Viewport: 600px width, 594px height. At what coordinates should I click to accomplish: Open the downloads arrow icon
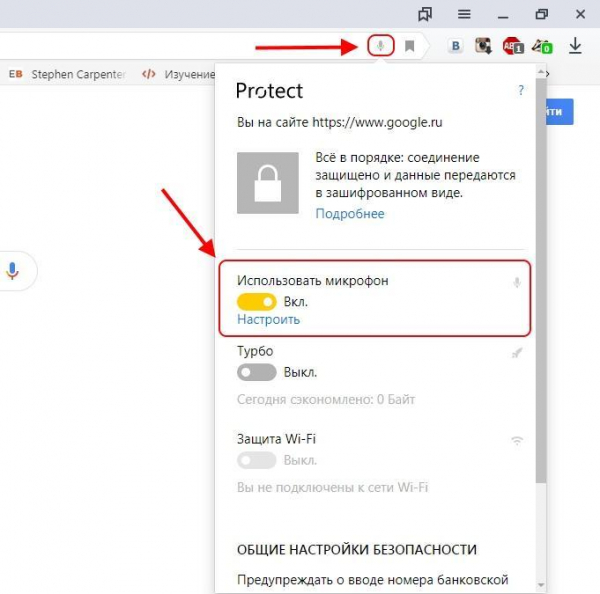point(575,46)
